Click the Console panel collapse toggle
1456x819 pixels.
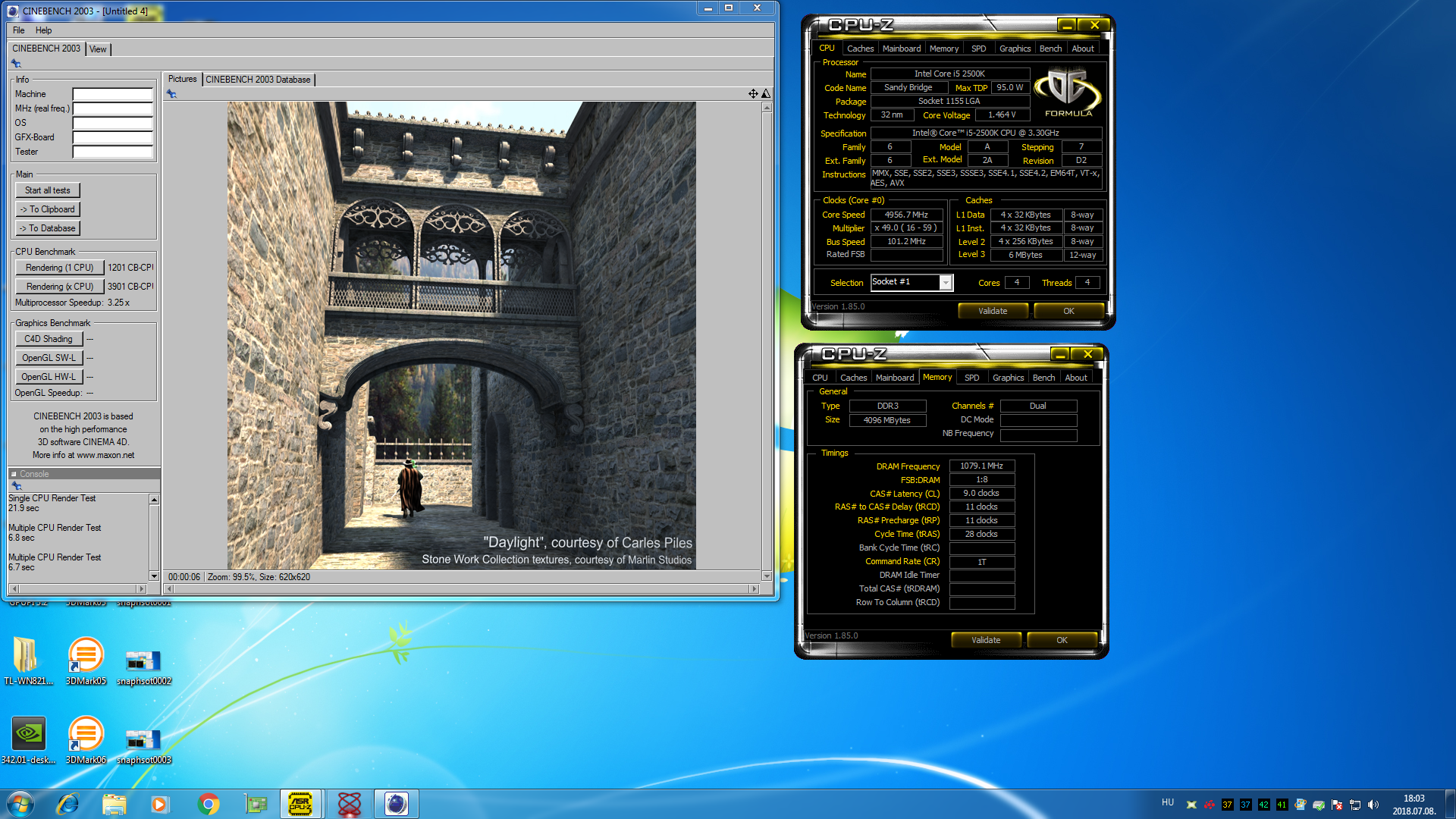coord(14,474)
